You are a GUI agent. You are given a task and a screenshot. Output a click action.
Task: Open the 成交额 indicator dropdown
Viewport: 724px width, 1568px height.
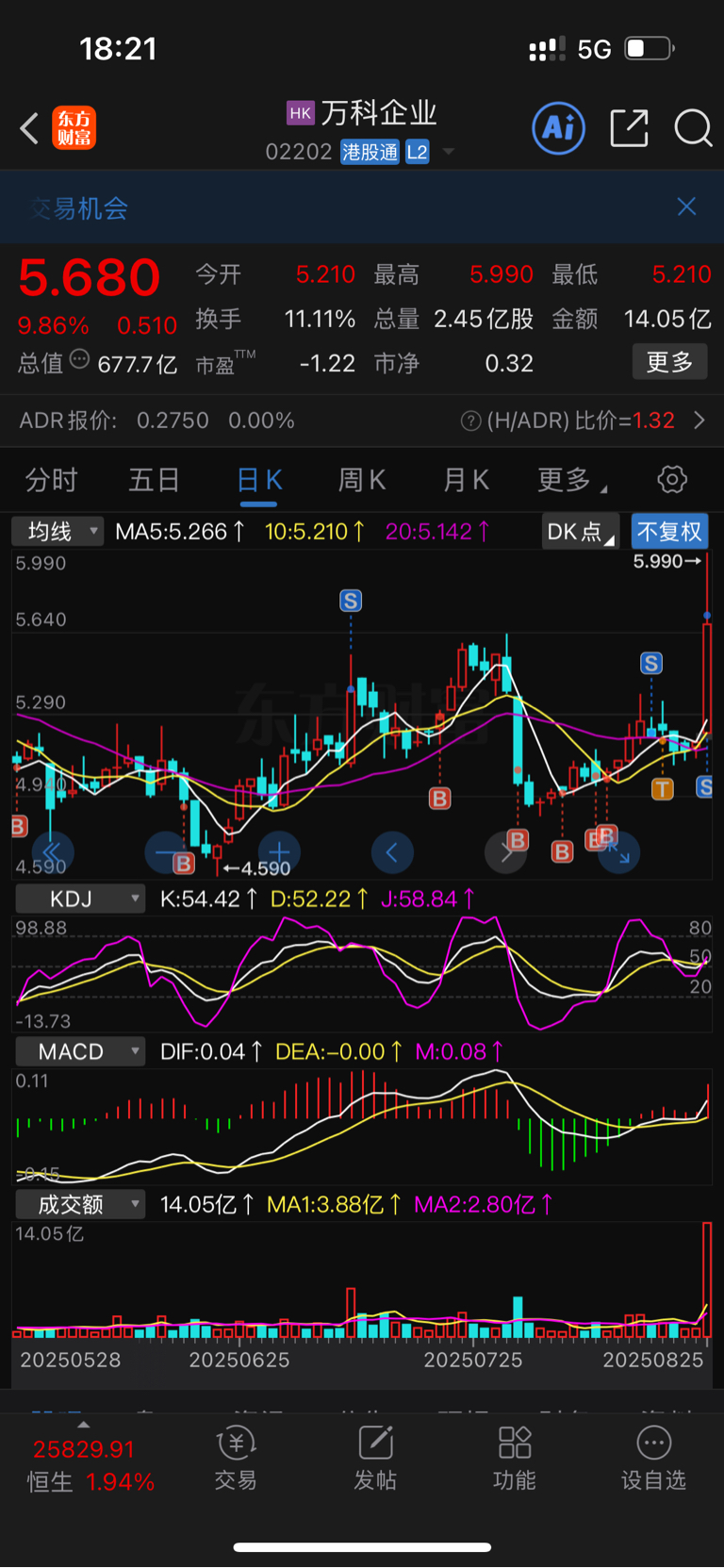click(x=81, y=1204)
